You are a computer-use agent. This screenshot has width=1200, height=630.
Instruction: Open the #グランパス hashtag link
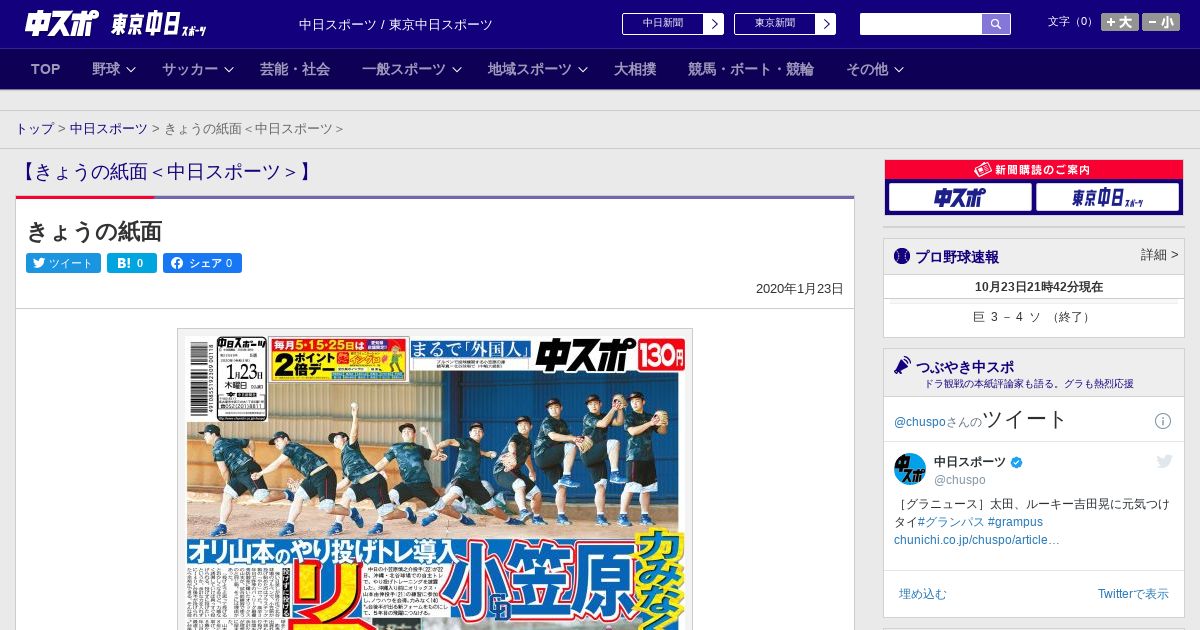tap(950, 522)
